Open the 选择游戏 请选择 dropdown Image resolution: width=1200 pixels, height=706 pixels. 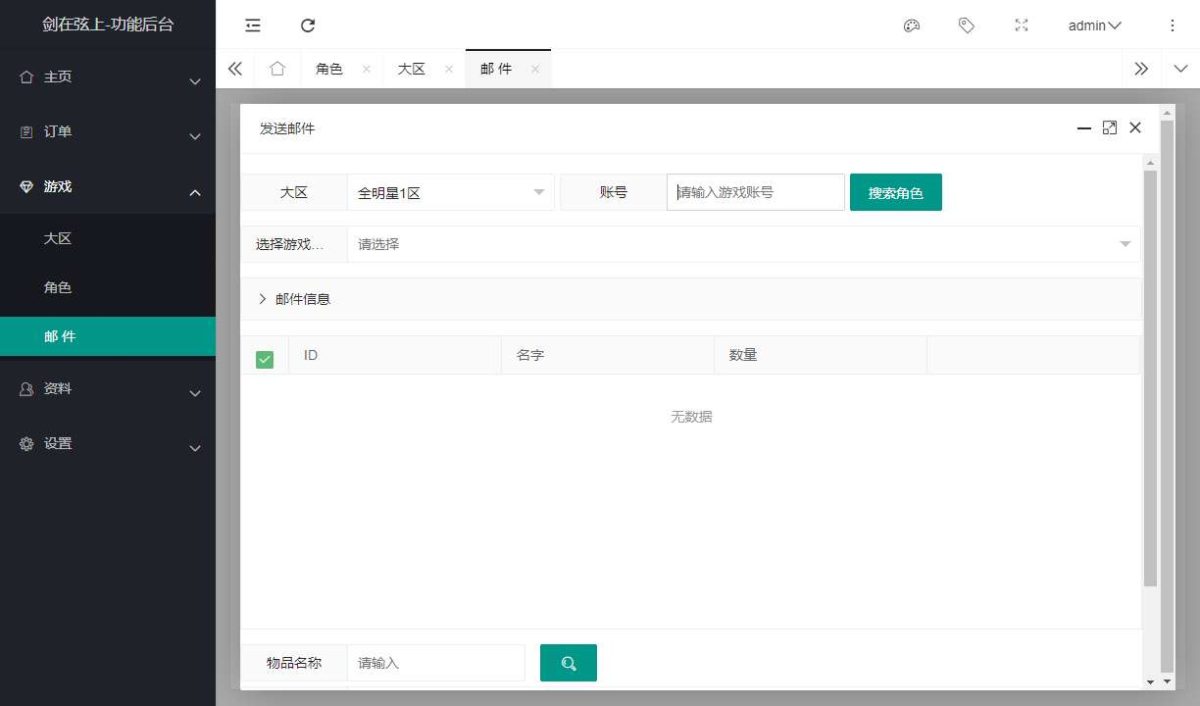click(743, 244)
